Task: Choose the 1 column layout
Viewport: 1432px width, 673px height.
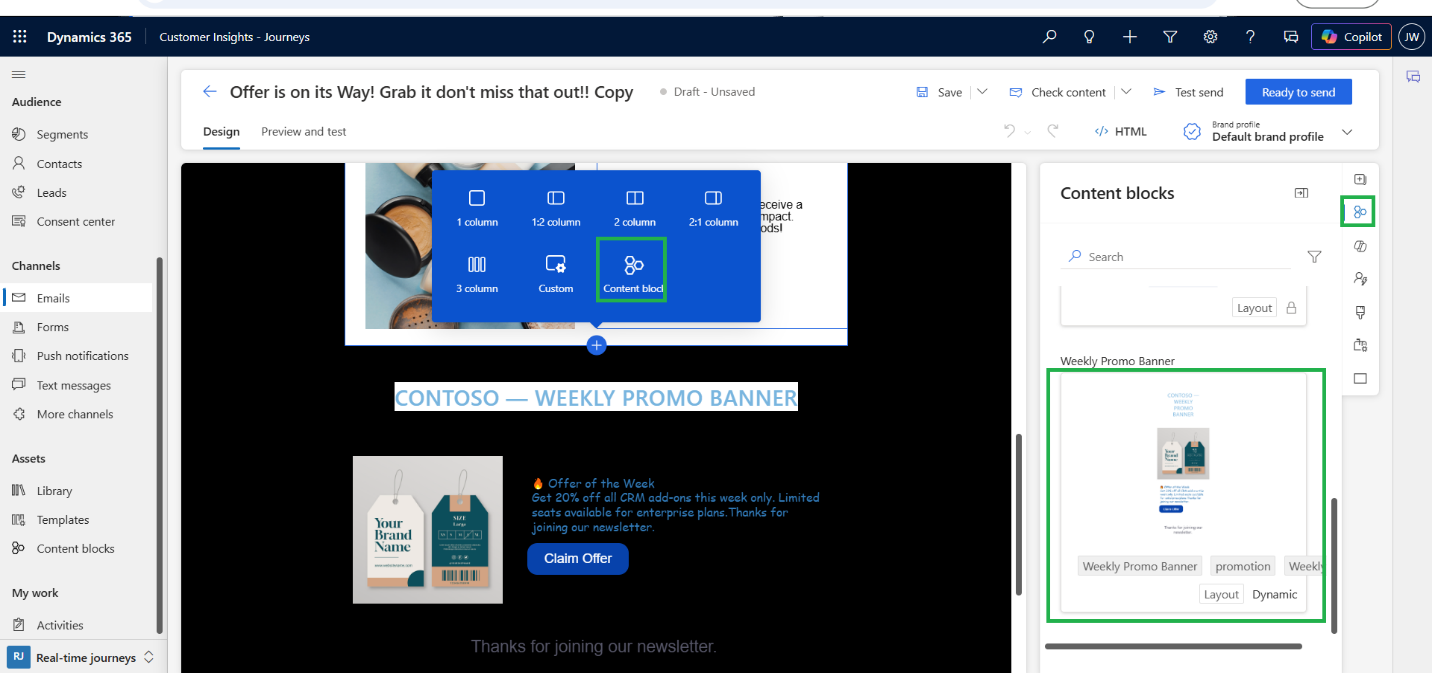Action: pyautogui.click(x=477, y=208)
